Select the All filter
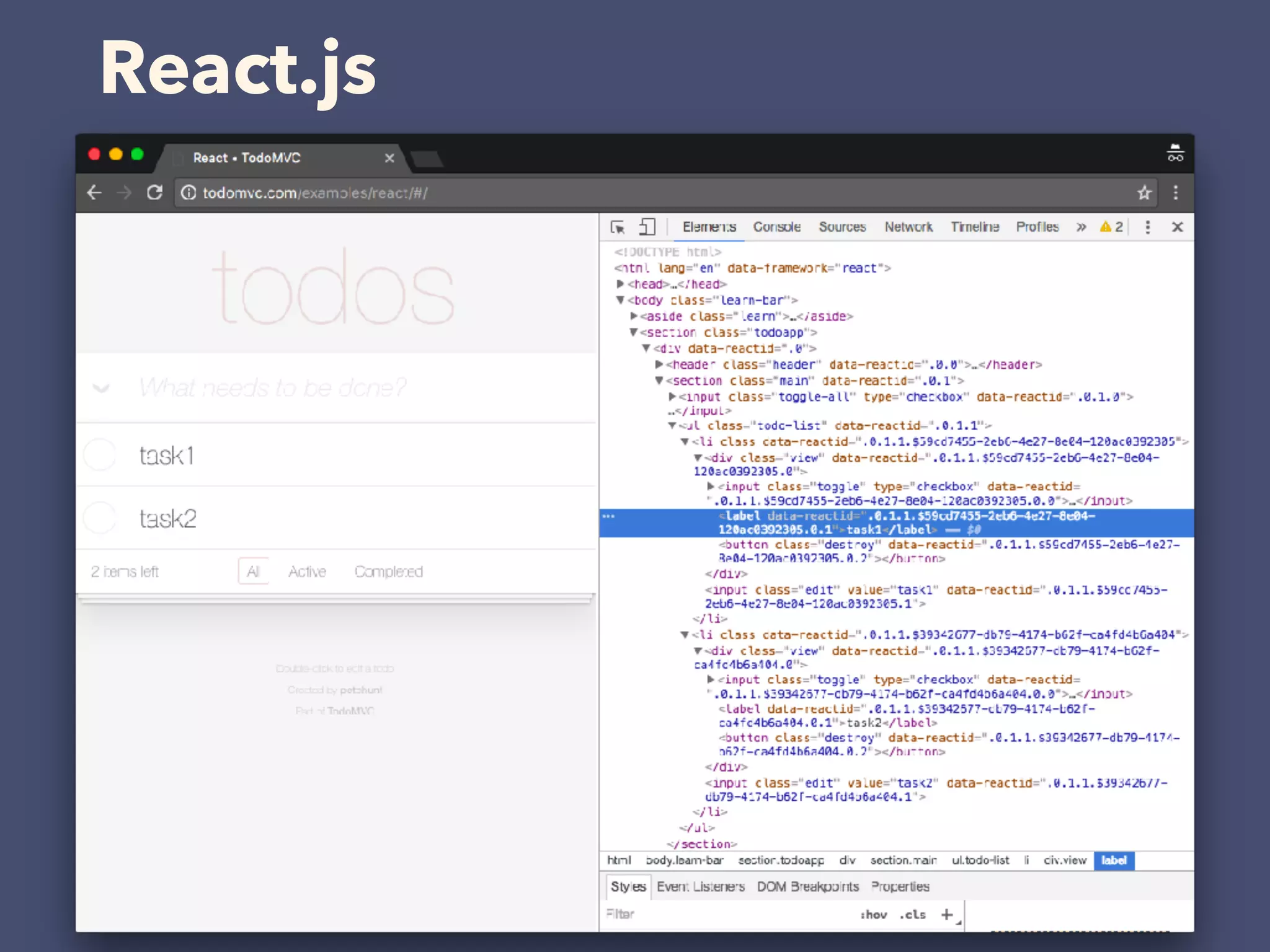Image resolution: width=1270 pixels, height=952 pixels. pos(253,571)
